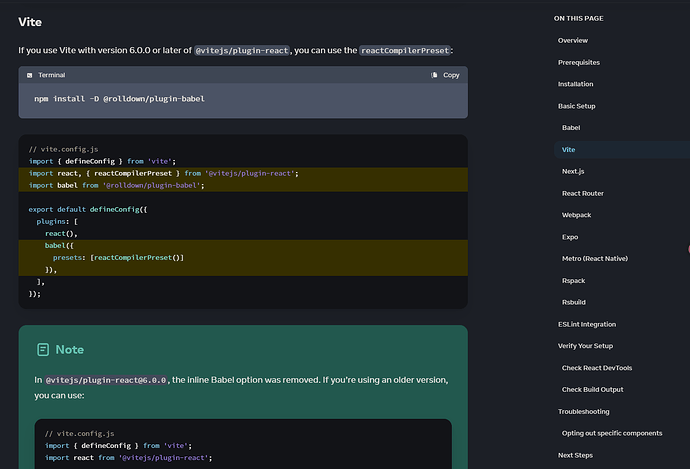Click the Vite section heading

point(30,22)
